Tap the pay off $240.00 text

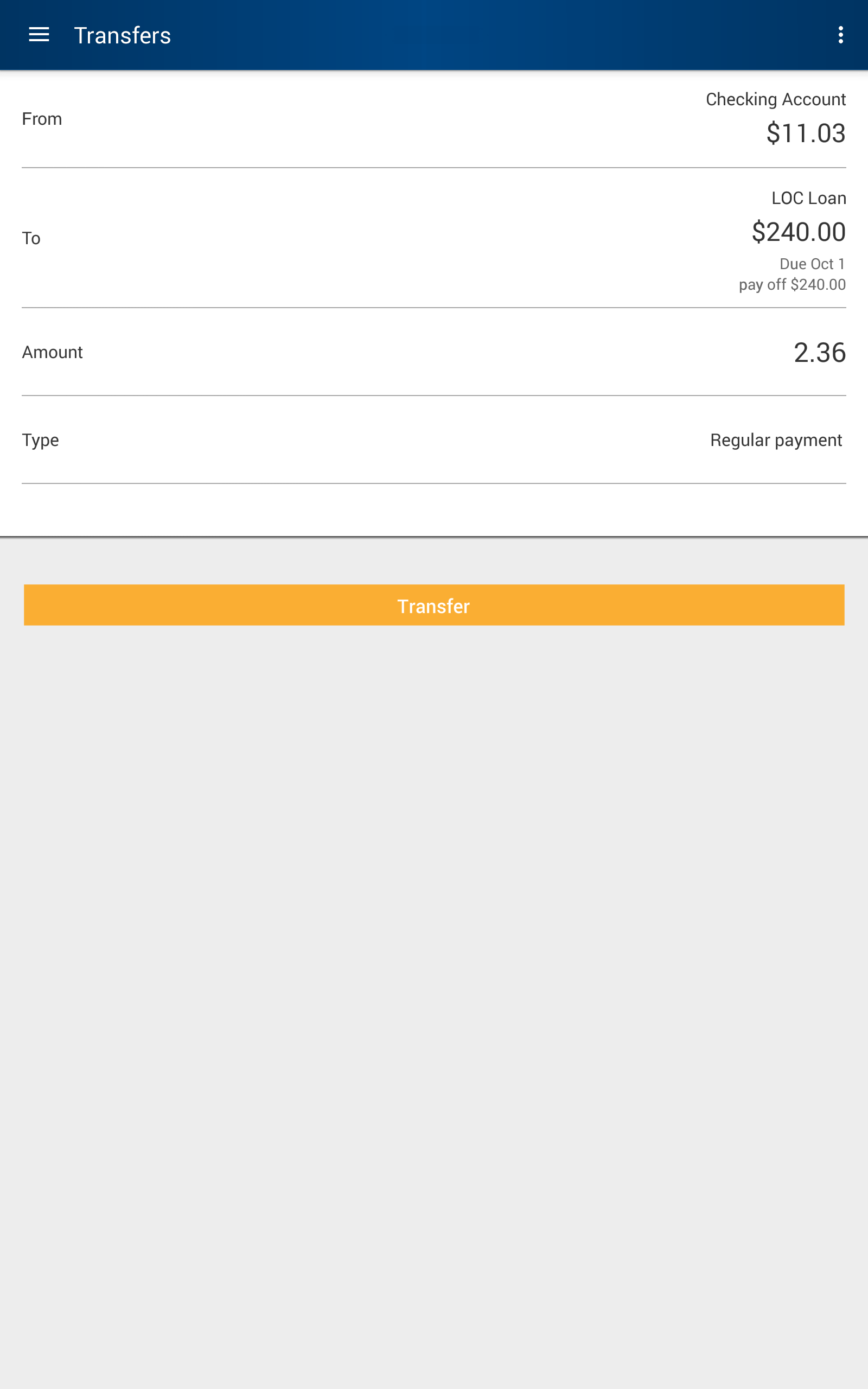click(x=792, y=284)
